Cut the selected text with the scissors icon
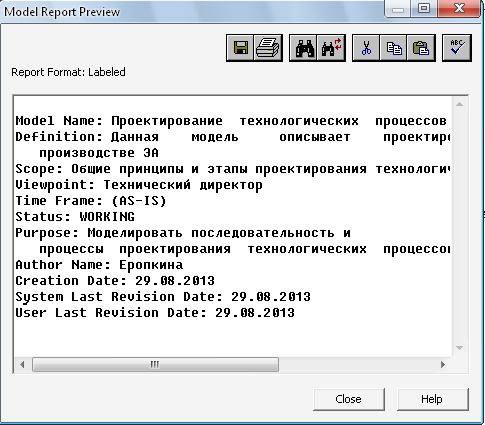 pos(366,48)
